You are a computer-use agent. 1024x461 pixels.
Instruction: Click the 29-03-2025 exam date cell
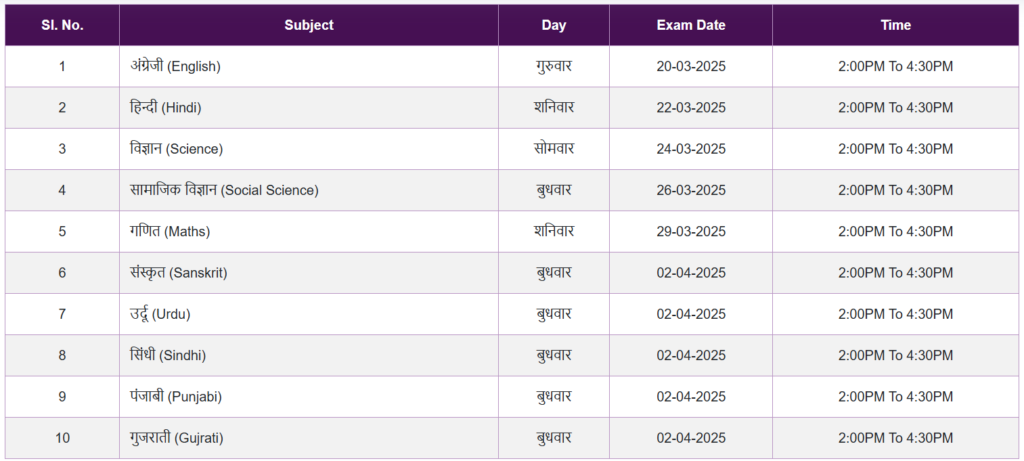click(x=691, y=231)
